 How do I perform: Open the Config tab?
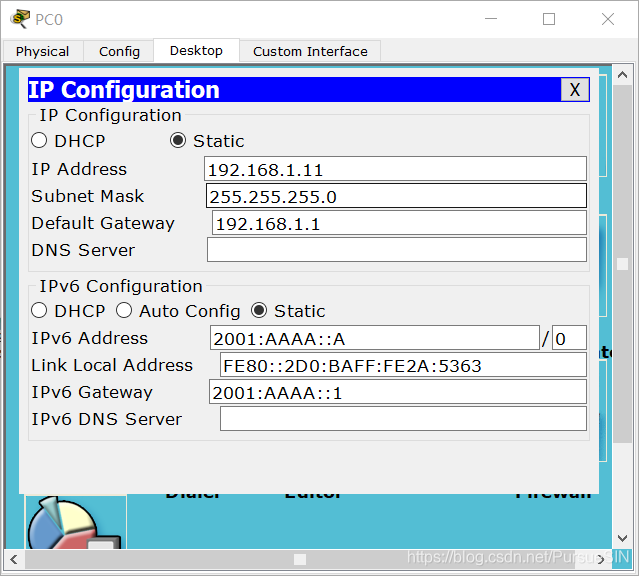[119, 51]
